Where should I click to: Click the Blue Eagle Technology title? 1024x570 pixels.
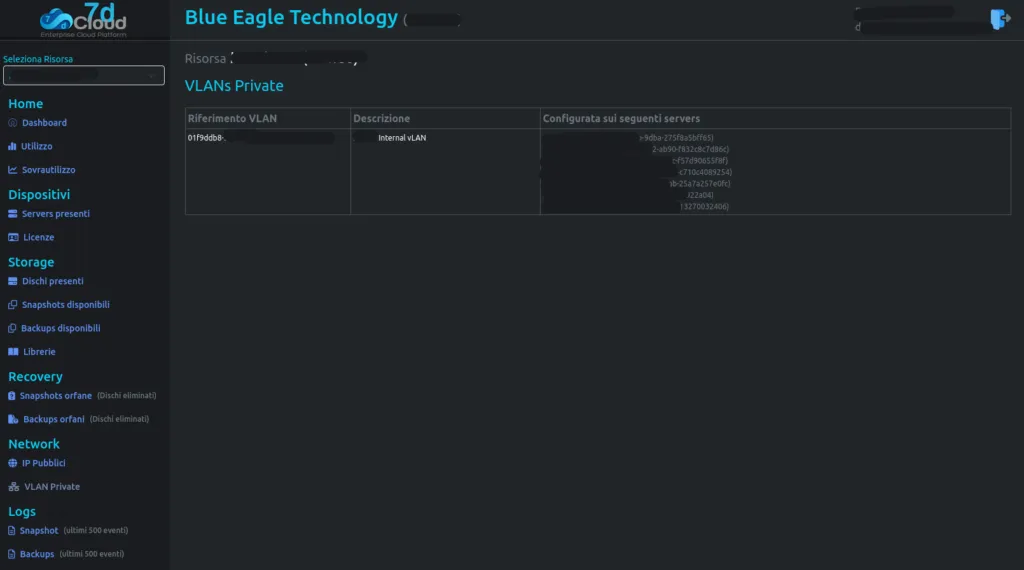point(291,18)
